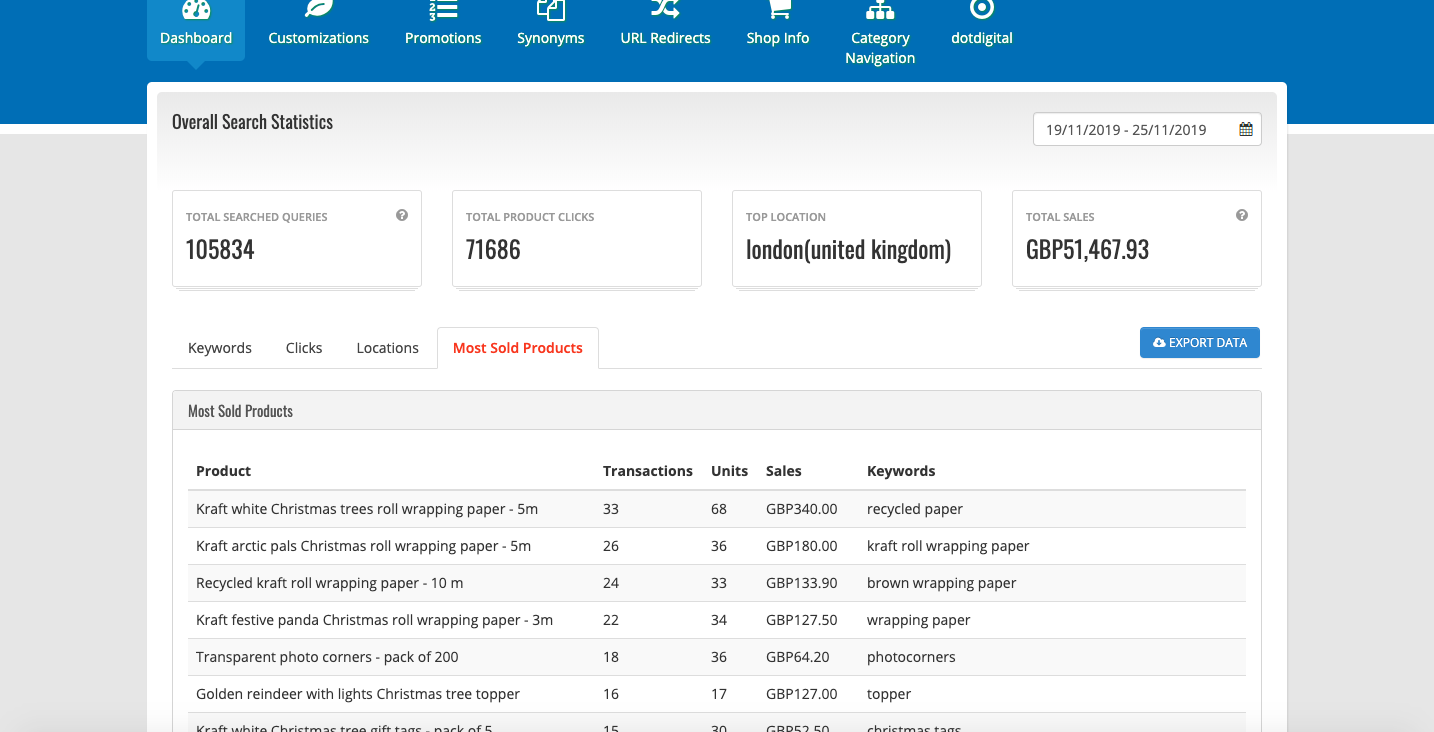Screen dimensions: 1434x732
Task: Open the dotdigital menu label
Action: [982, 38]
